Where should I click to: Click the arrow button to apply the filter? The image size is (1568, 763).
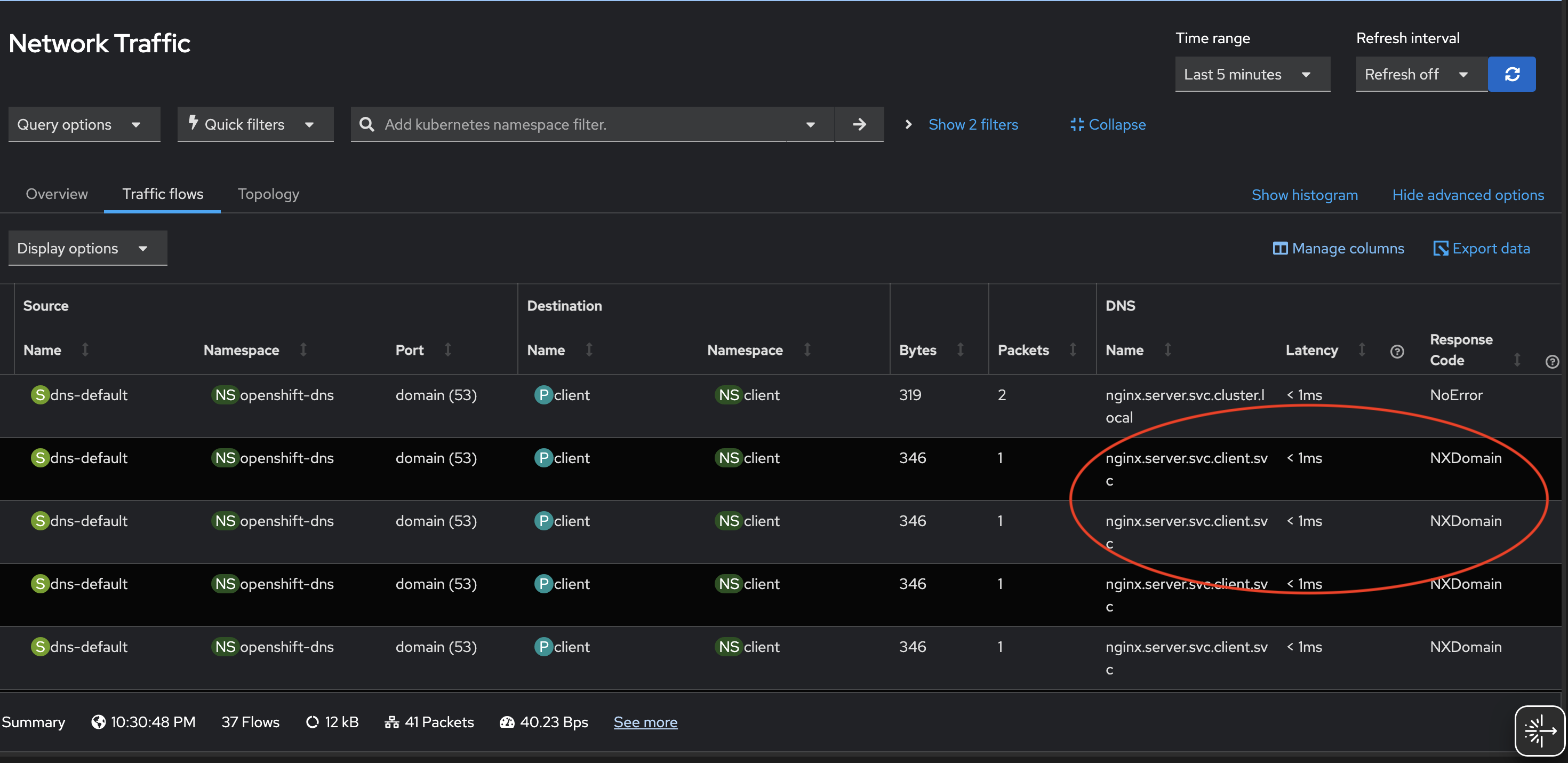tap(859, 124)
